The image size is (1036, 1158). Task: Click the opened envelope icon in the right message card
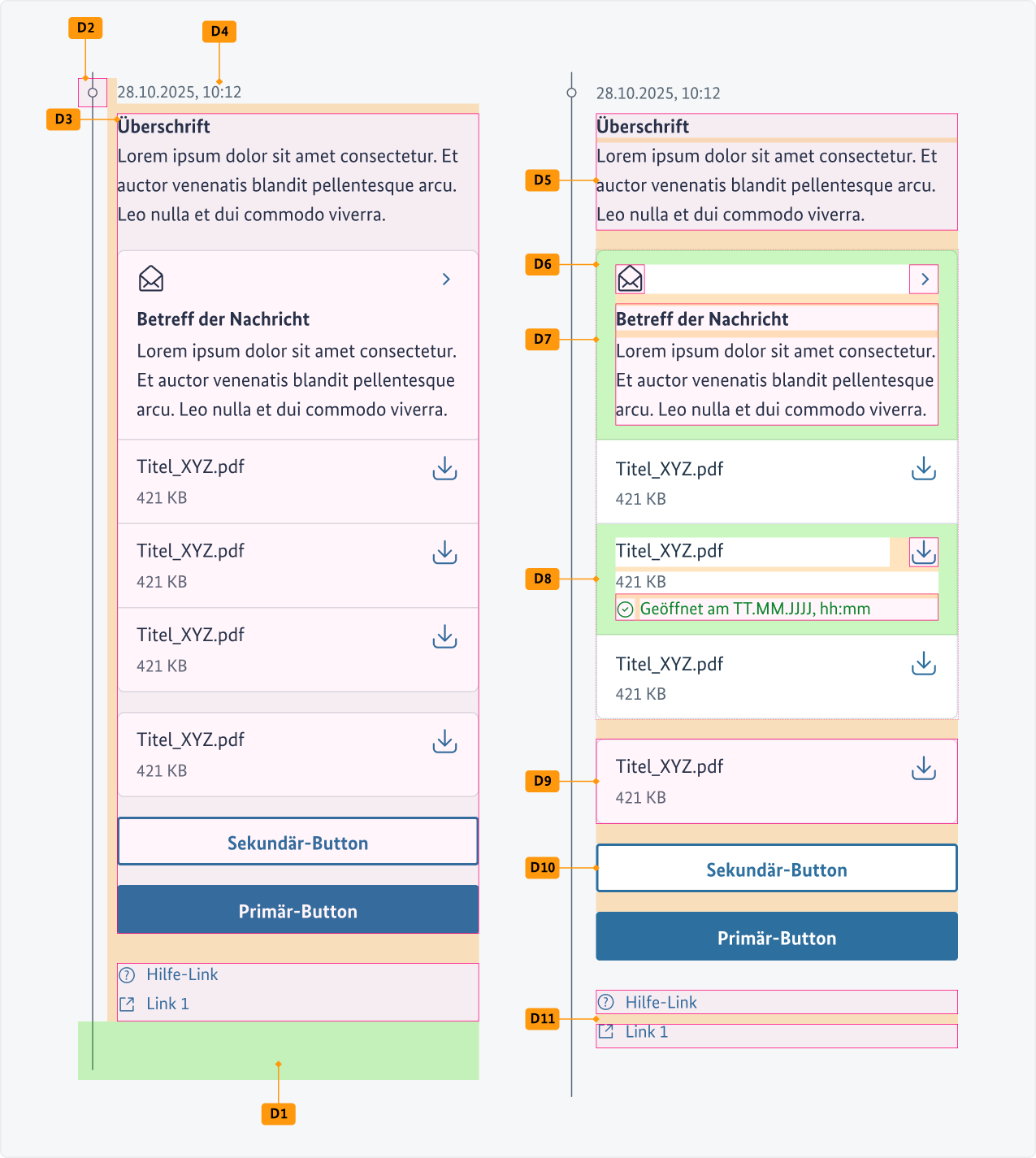coord(630,279)
